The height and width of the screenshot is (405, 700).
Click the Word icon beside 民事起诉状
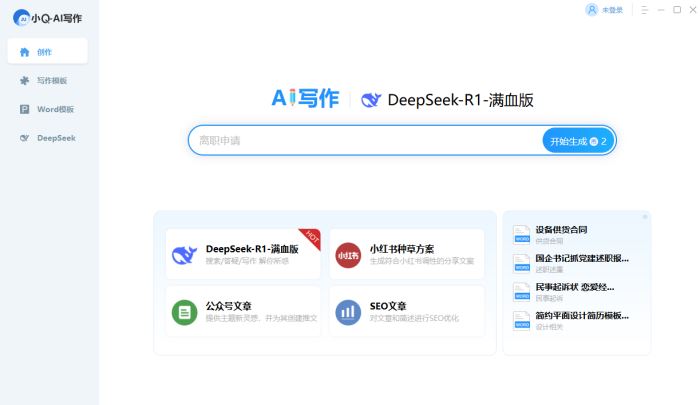click(521, 292)
